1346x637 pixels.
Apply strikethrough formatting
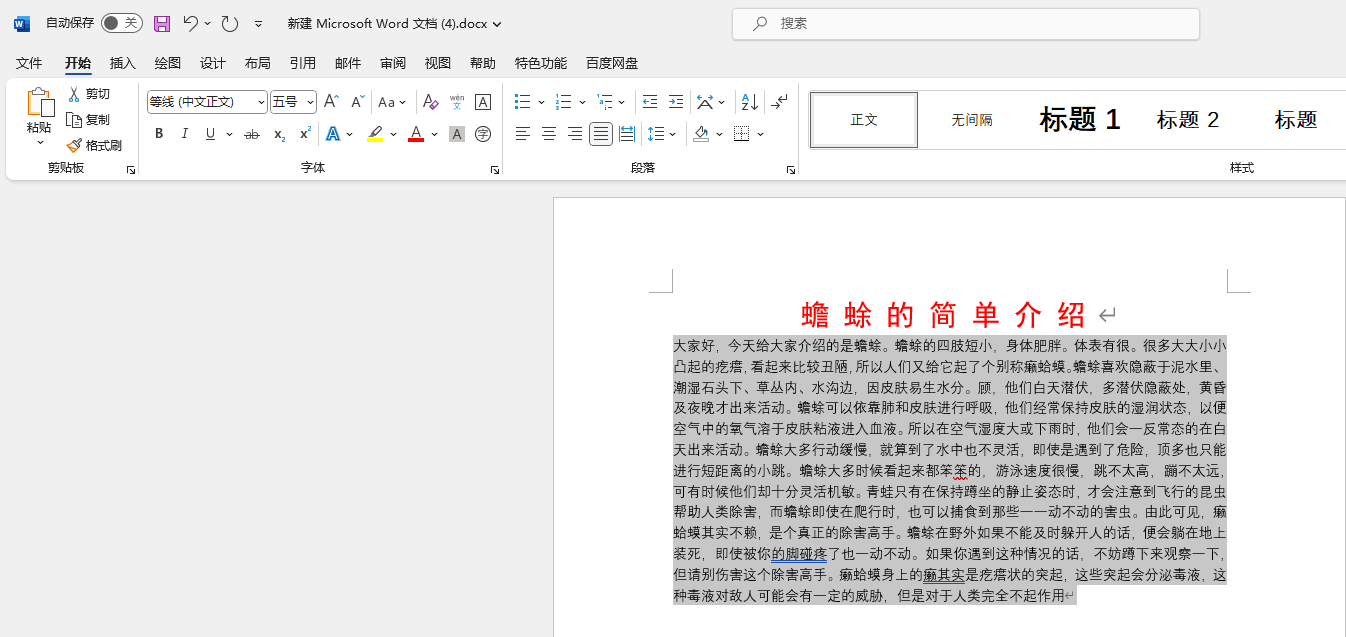tap(251, 133)
